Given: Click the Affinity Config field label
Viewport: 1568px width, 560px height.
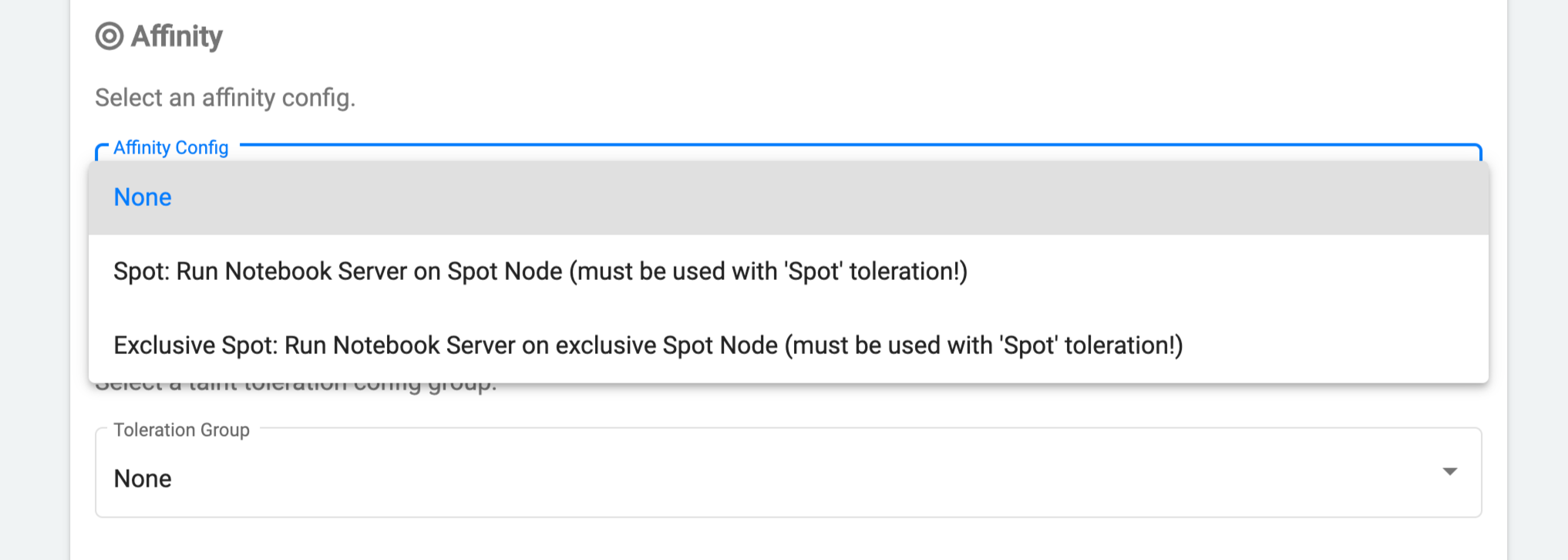Looking at the screenshot, I should 170,147.
